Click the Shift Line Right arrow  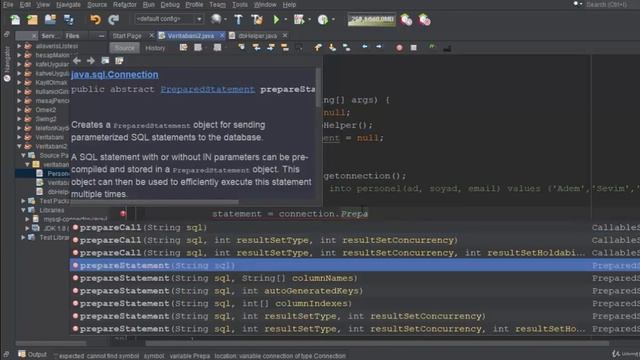(x=379, y=47)
